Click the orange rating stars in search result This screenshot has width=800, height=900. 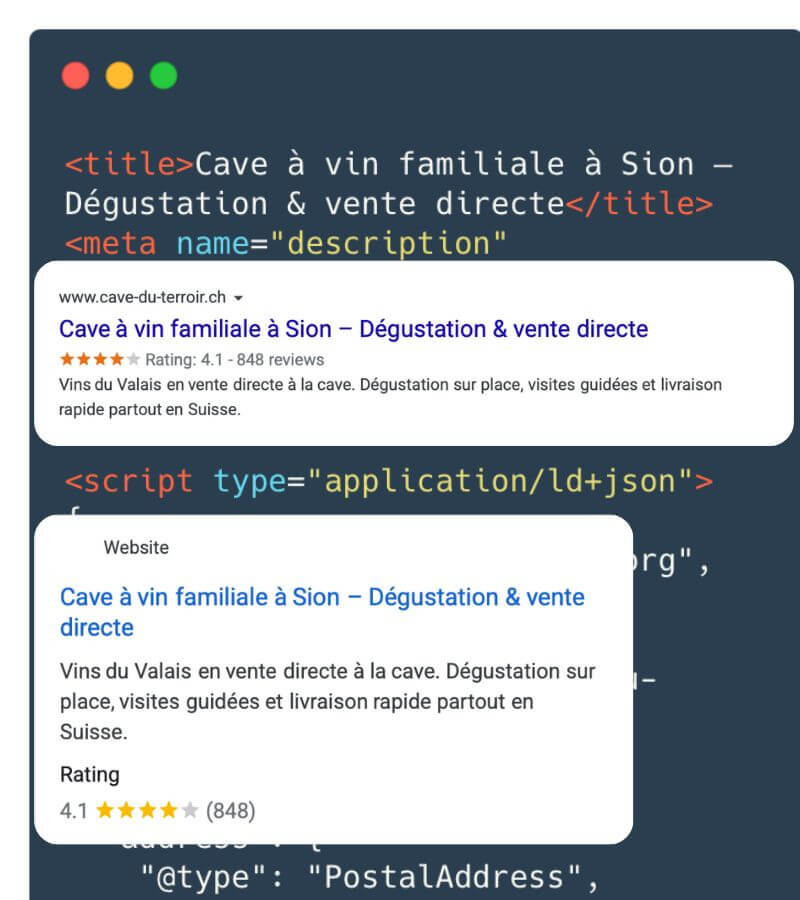pos(99,359)
